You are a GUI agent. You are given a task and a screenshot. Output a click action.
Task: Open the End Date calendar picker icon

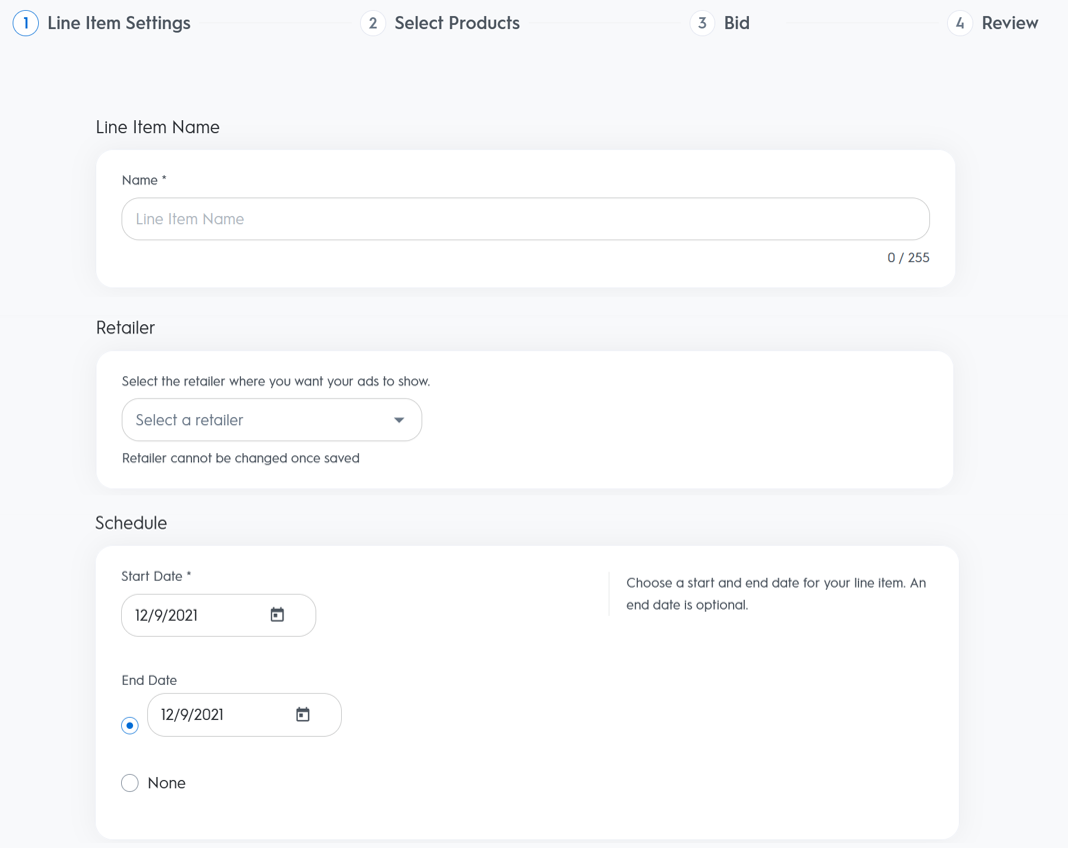click(303, 714)
